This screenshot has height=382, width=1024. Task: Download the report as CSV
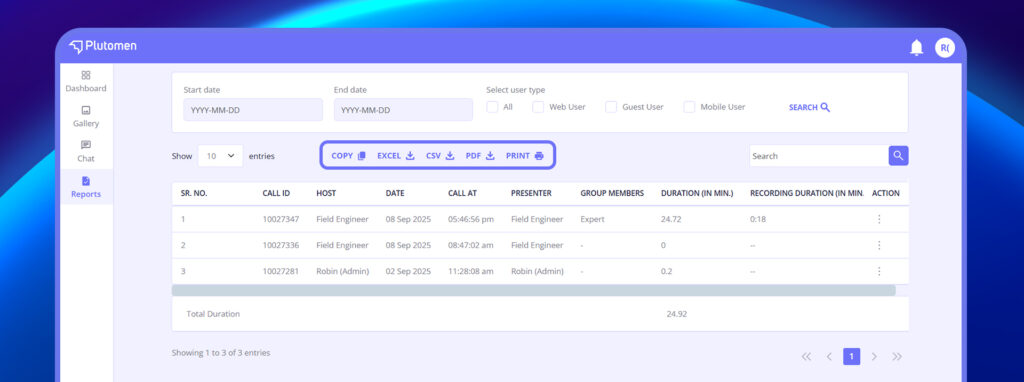click(440, 156)
